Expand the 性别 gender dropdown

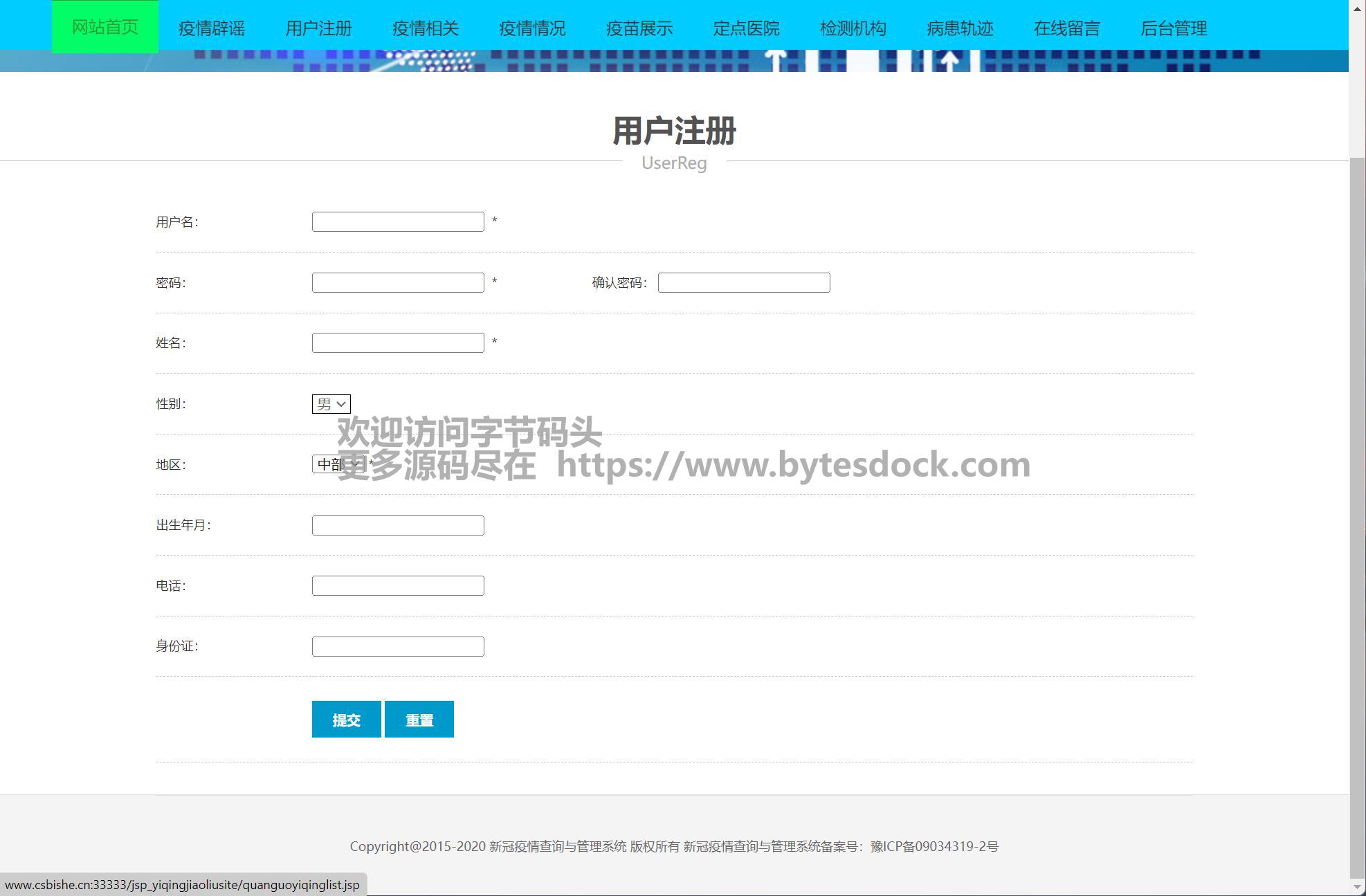pos(331,404)
